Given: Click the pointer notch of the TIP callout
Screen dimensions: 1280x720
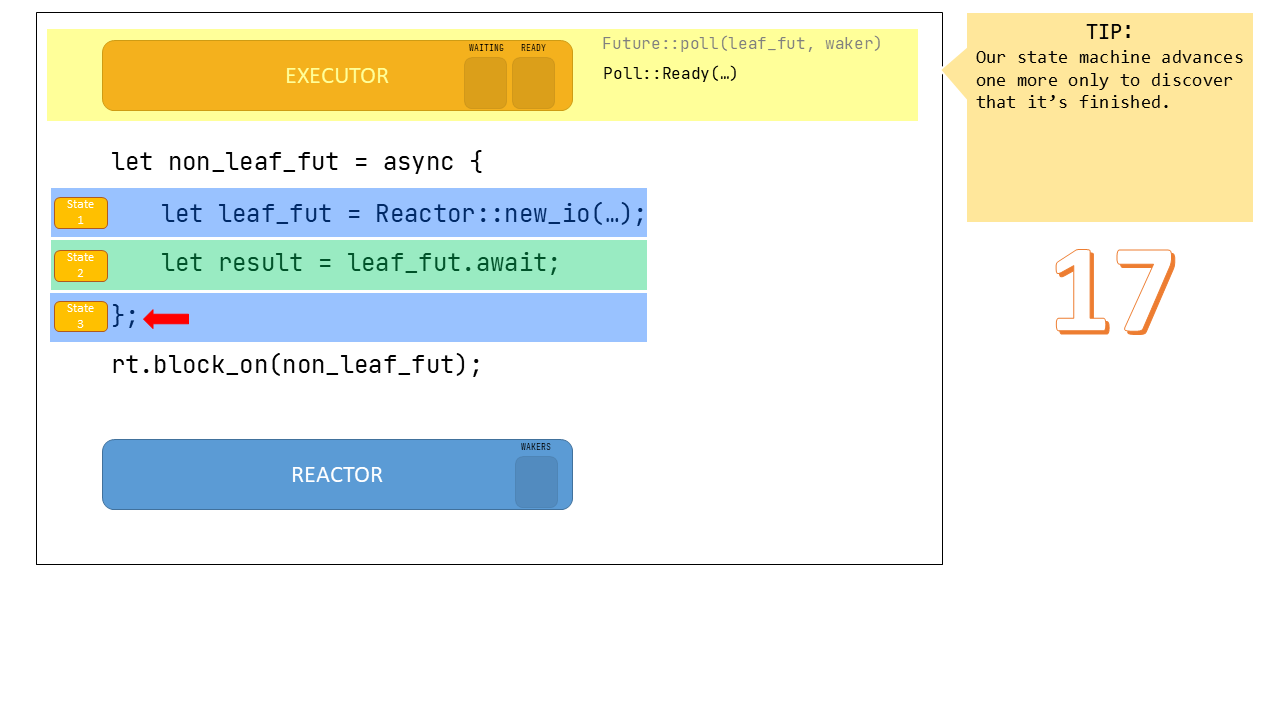Looking at the screenshot, I should (x=954, y=70).
